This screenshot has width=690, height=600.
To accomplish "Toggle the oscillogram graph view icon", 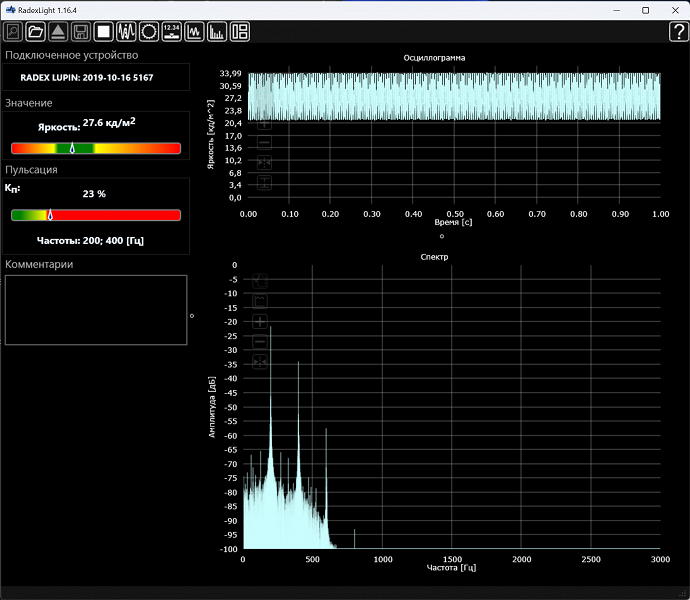I will [x=195, y=31].
